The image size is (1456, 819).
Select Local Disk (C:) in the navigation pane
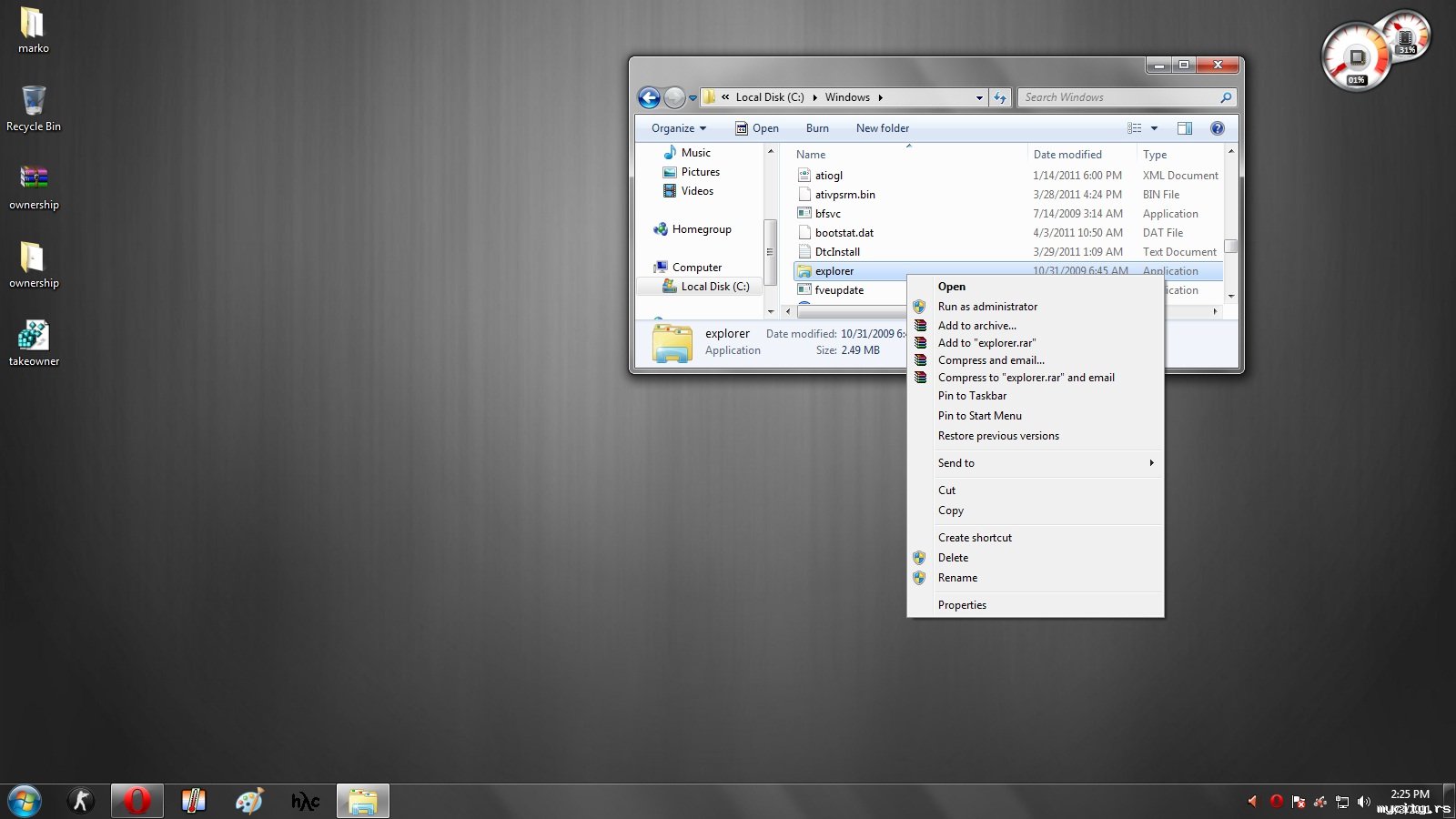(714, 287)
